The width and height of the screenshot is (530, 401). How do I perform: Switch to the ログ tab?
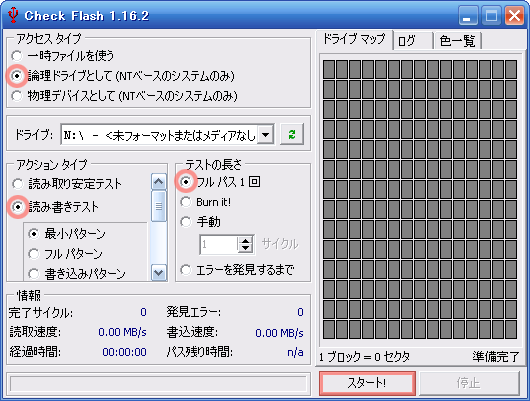413,41
